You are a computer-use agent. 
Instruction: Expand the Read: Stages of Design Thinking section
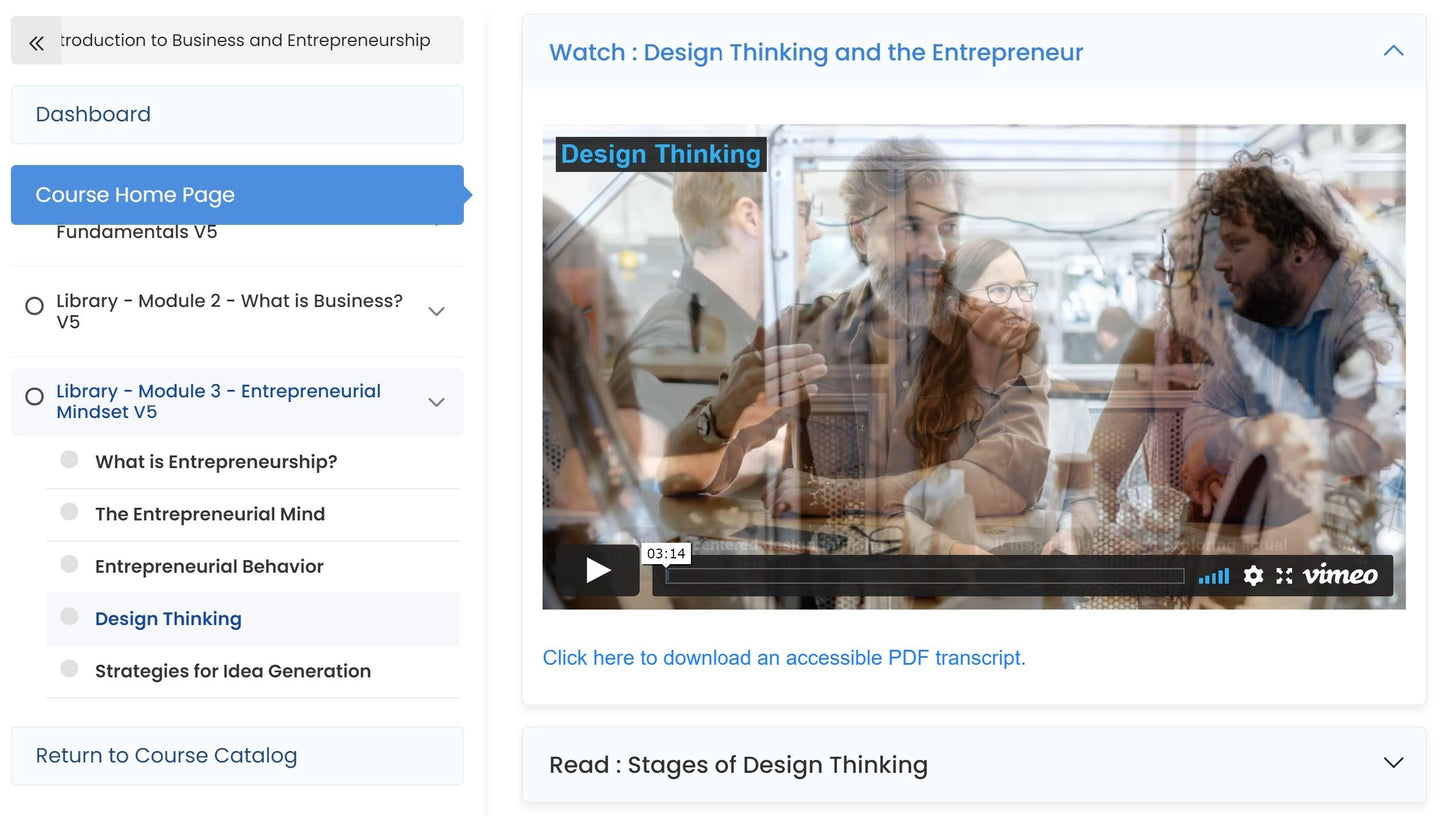point(1392,762)
